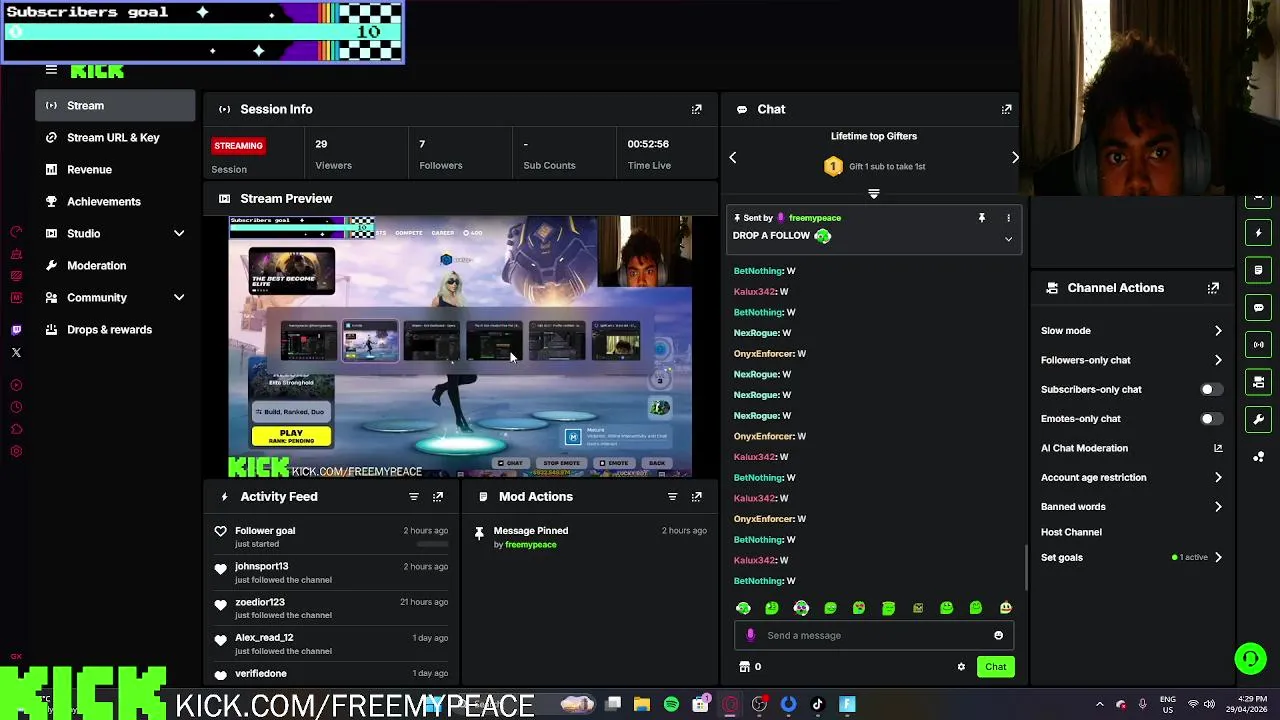
Task: Toggle the lightning bolt widget in right rail
Action: click(1259, 232)
